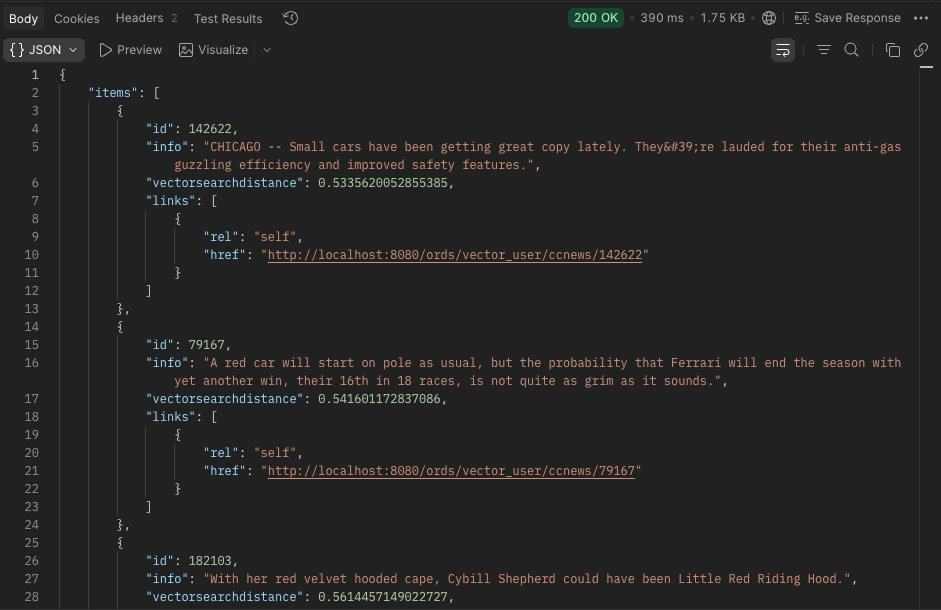
Task: Open the JSON format dropdown
Action: [46, 50]
